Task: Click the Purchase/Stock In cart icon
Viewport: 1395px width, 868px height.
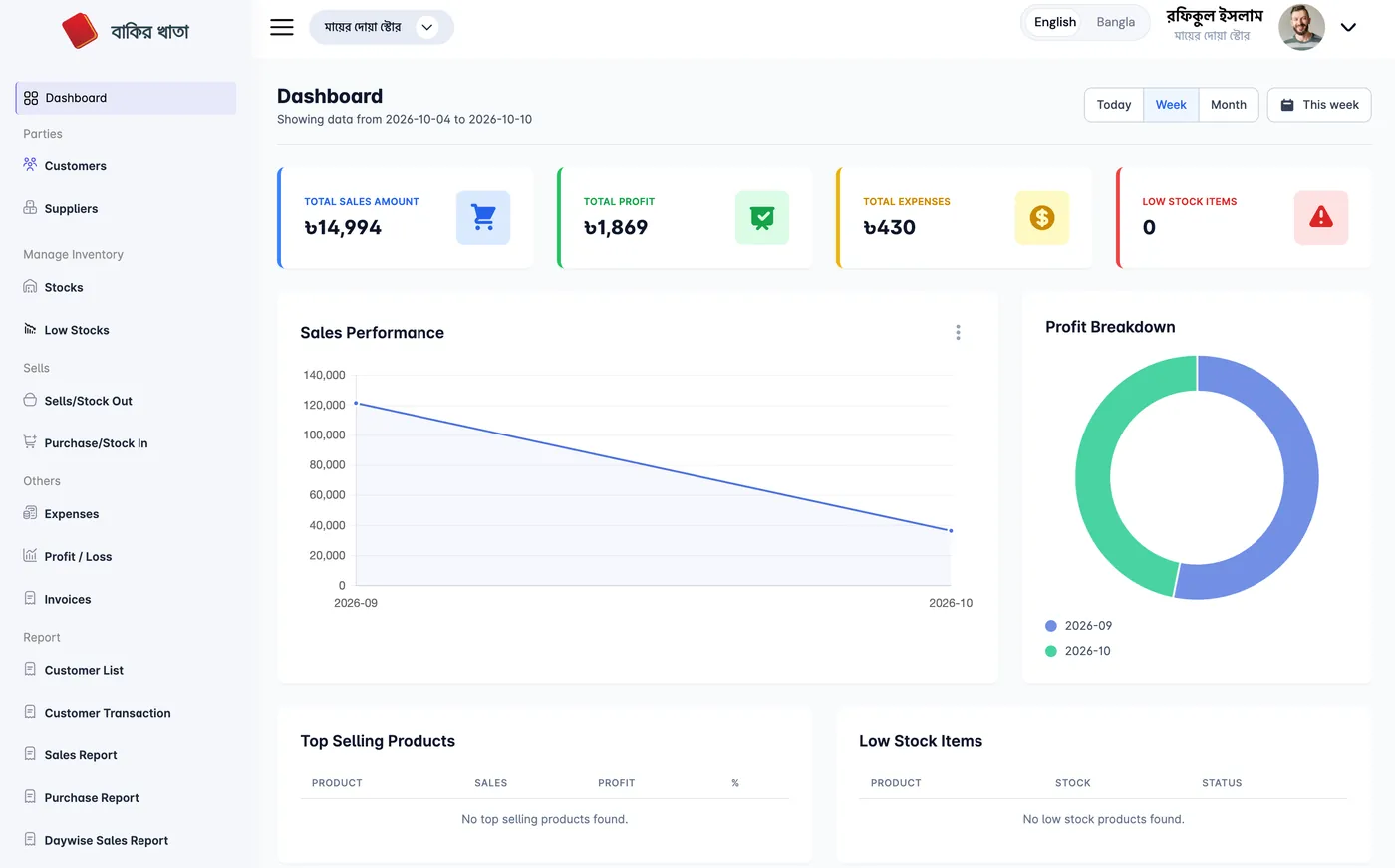Action: (x=30, y=442)
